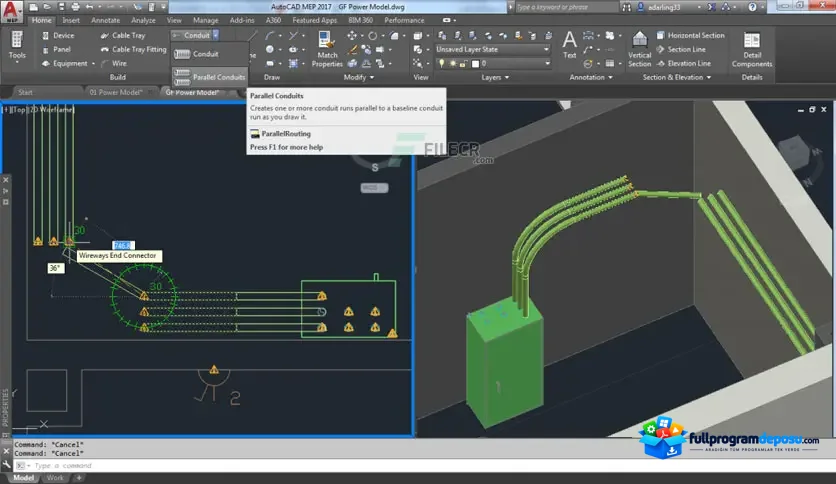Click the Match Properties tool
836x484 pixels.
327,49
